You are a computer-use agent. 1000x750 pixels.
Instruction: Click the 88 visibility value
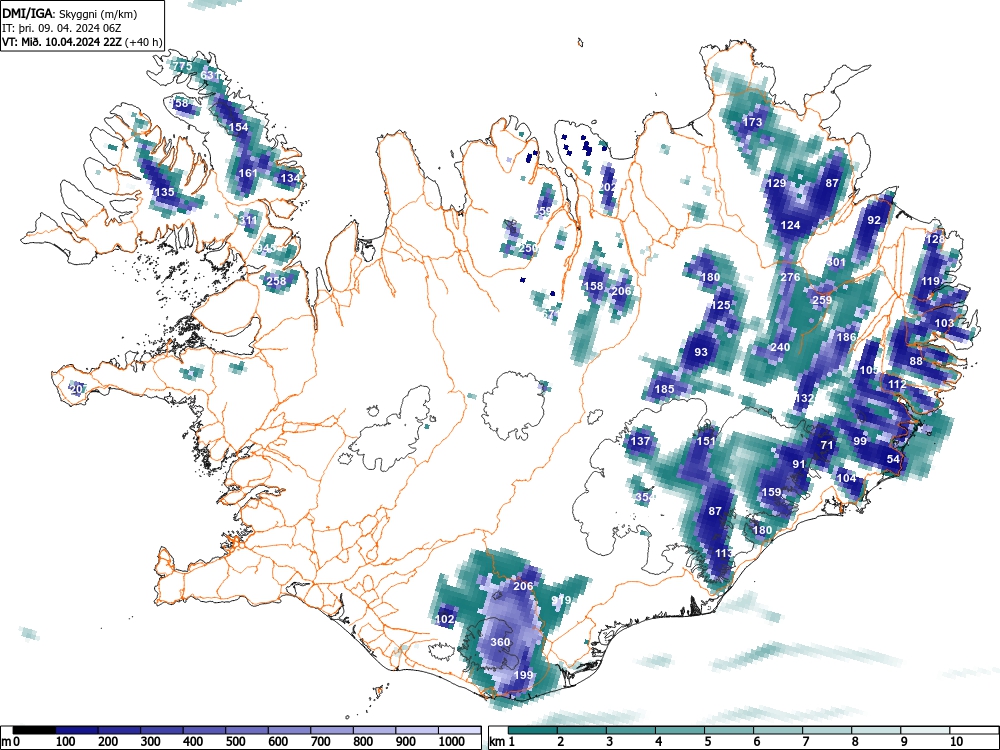(x=916, y=361)
